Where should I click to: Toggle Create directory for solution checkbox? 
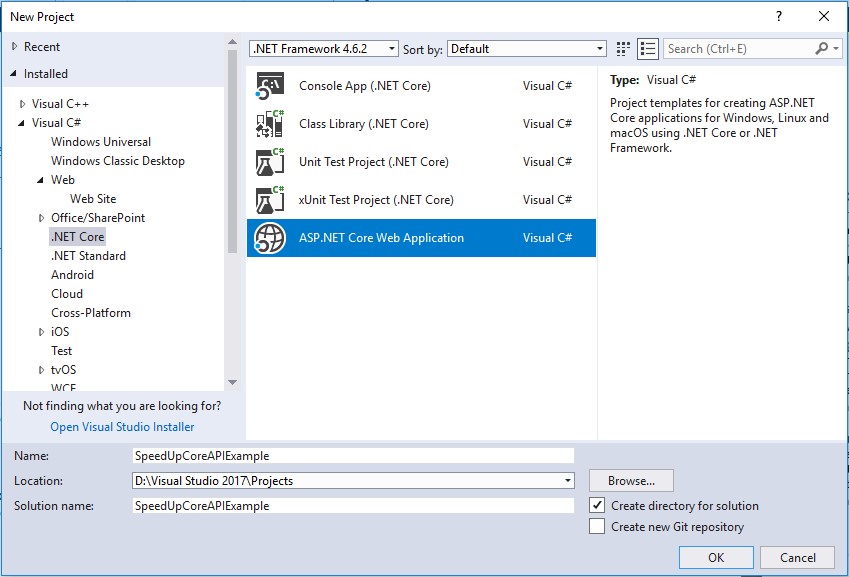[x=597, y=505]
